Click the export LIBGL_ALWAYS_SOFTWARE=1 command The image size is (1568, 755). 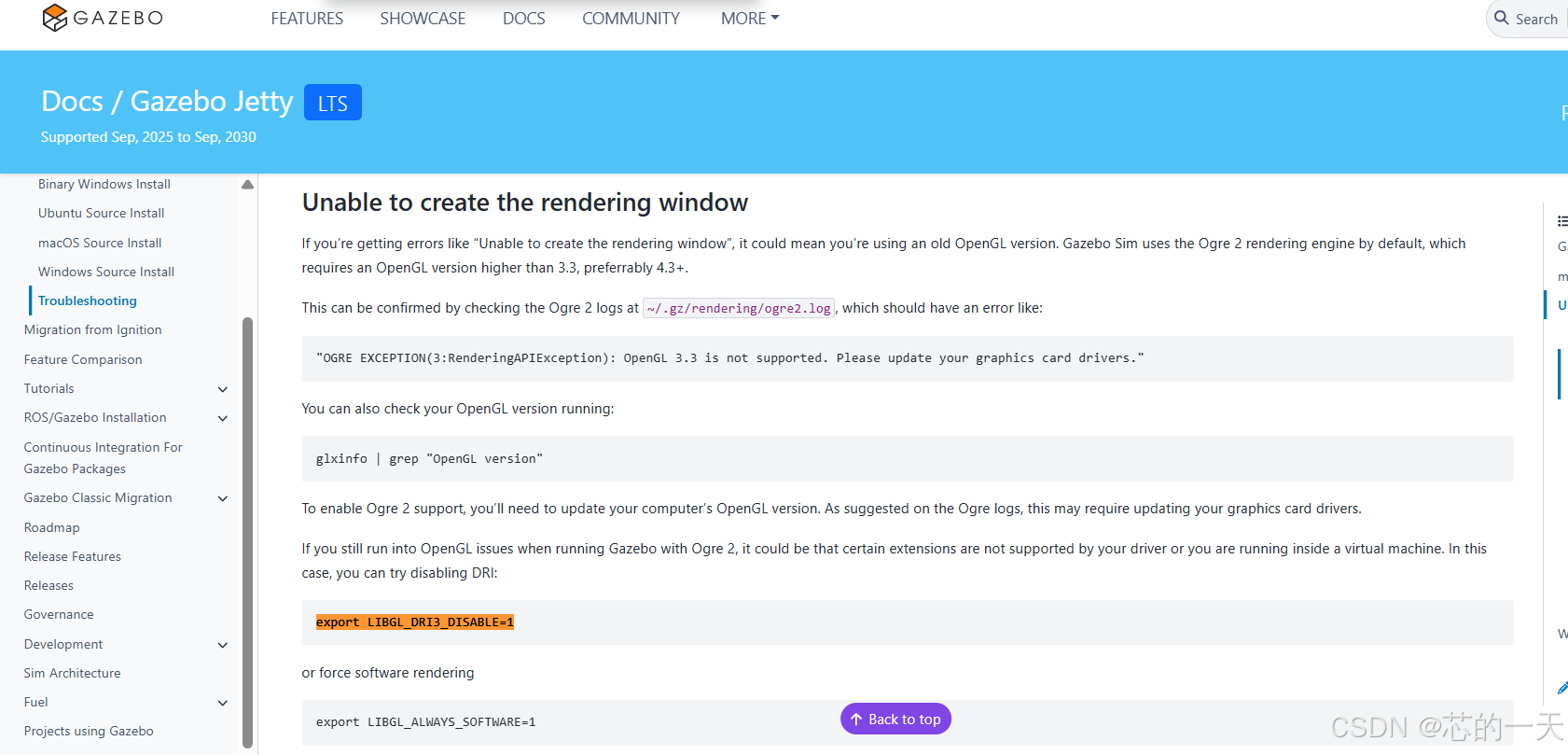point(425,722)
